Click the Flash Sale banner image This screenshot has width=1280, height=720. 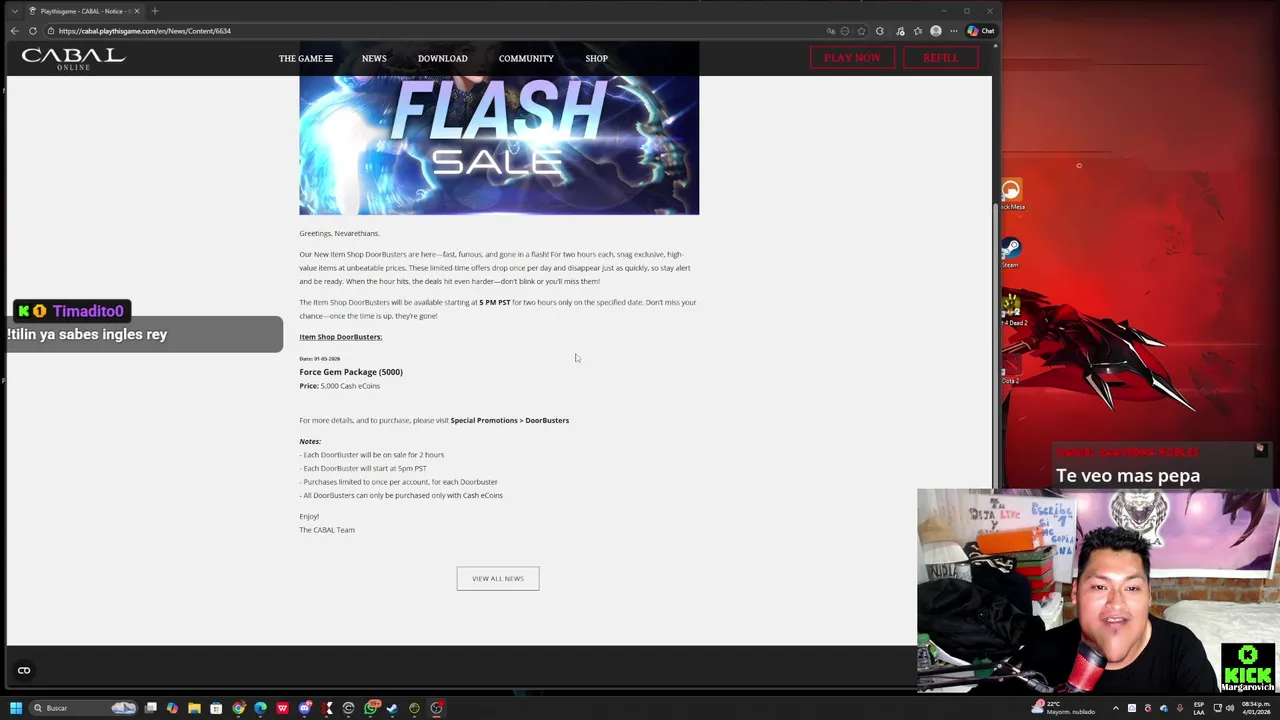(x=499, y=145)
